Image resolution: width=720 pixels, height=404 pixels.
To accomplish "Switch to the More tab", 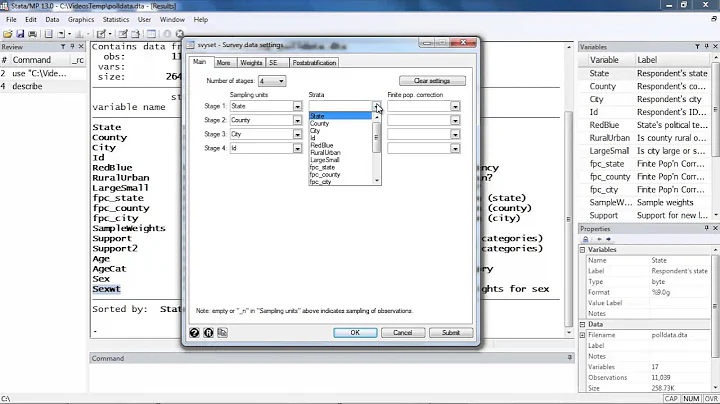I will pos(224,62).
